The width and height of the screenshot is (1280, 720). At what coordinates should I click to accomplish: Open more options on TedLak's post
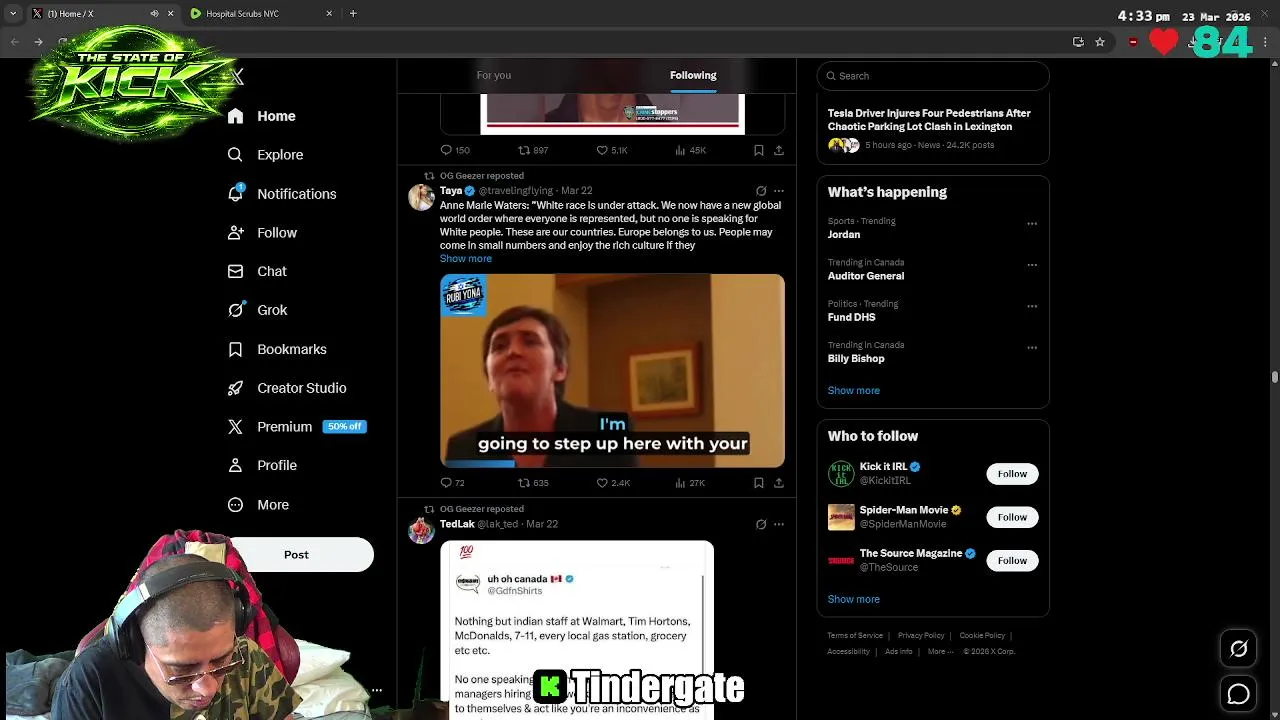click(779, 524)
